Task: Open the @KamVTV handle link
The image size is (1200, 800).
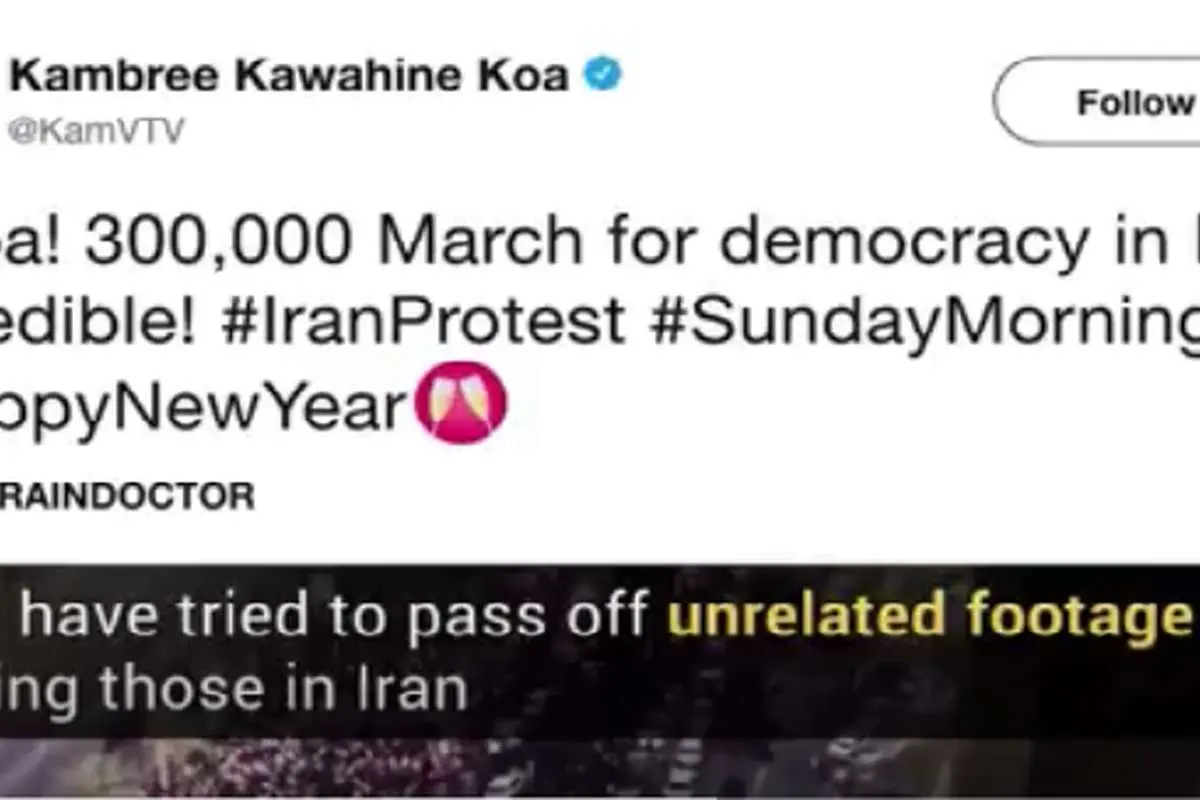Action: pyautogui.click(x=97, y=132)
